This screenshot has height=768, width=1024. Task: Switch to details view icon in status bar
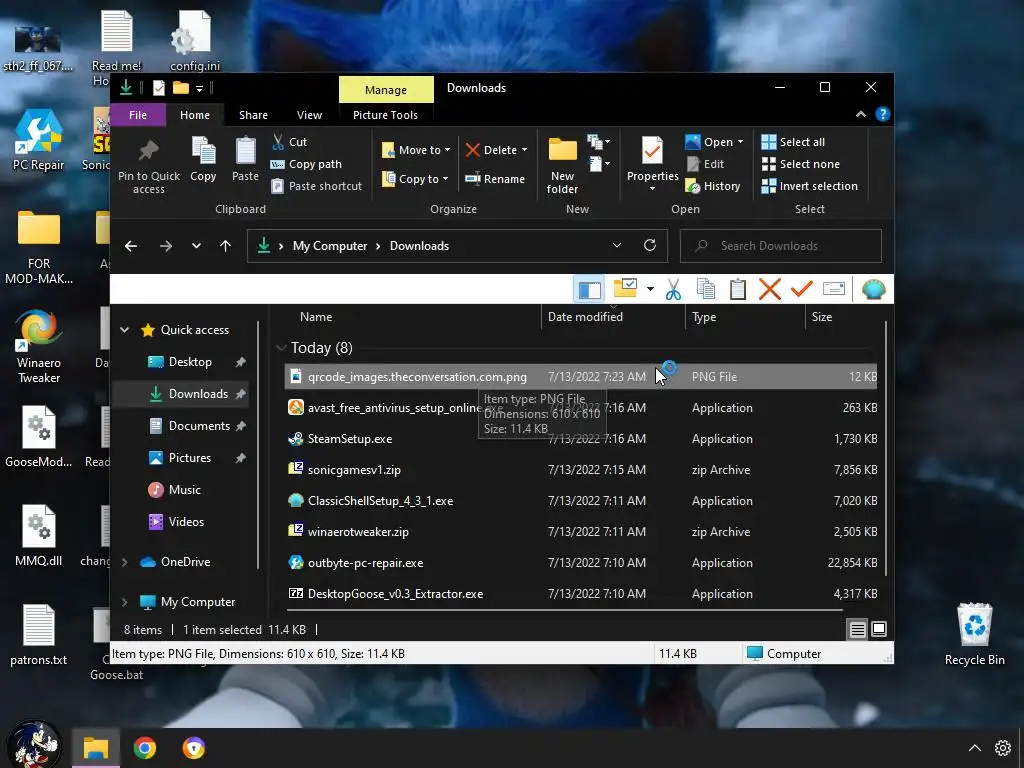point(857,630)
